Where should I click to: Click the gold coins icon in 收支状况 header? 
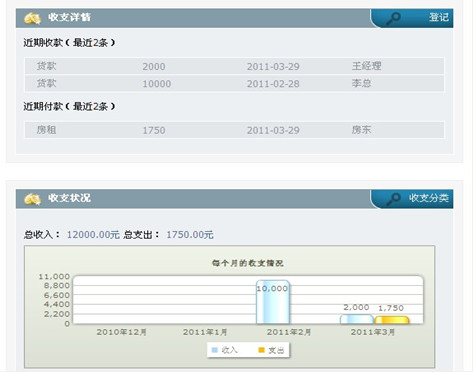32,199
